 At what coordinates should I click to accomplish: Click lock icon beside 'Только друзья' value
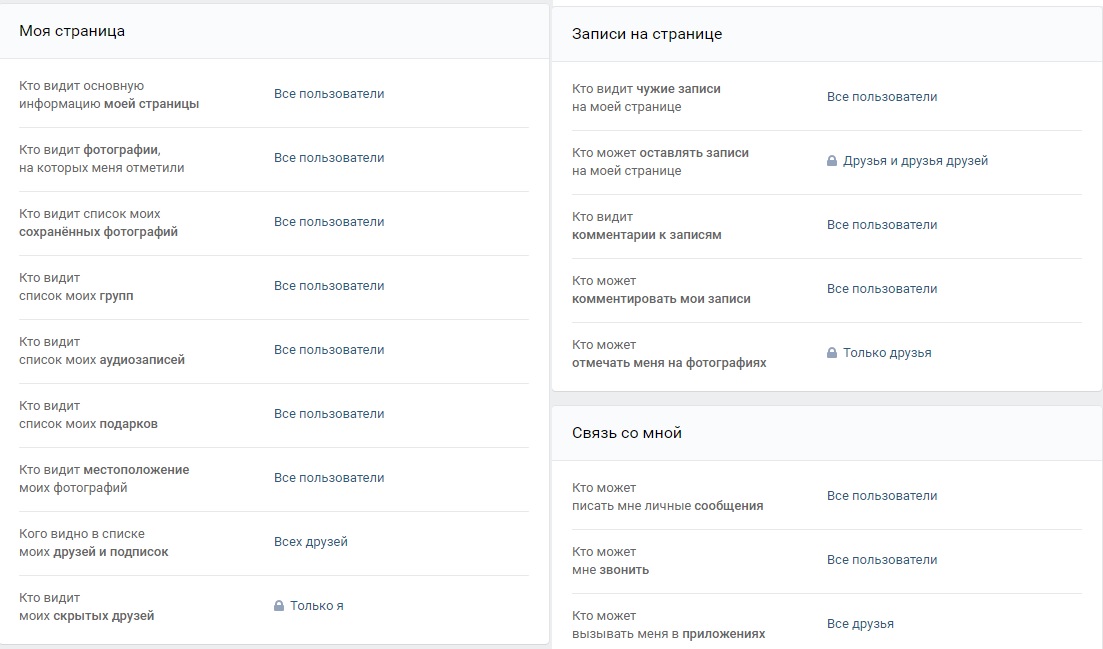pyautogui.click(x=832, y=353)
